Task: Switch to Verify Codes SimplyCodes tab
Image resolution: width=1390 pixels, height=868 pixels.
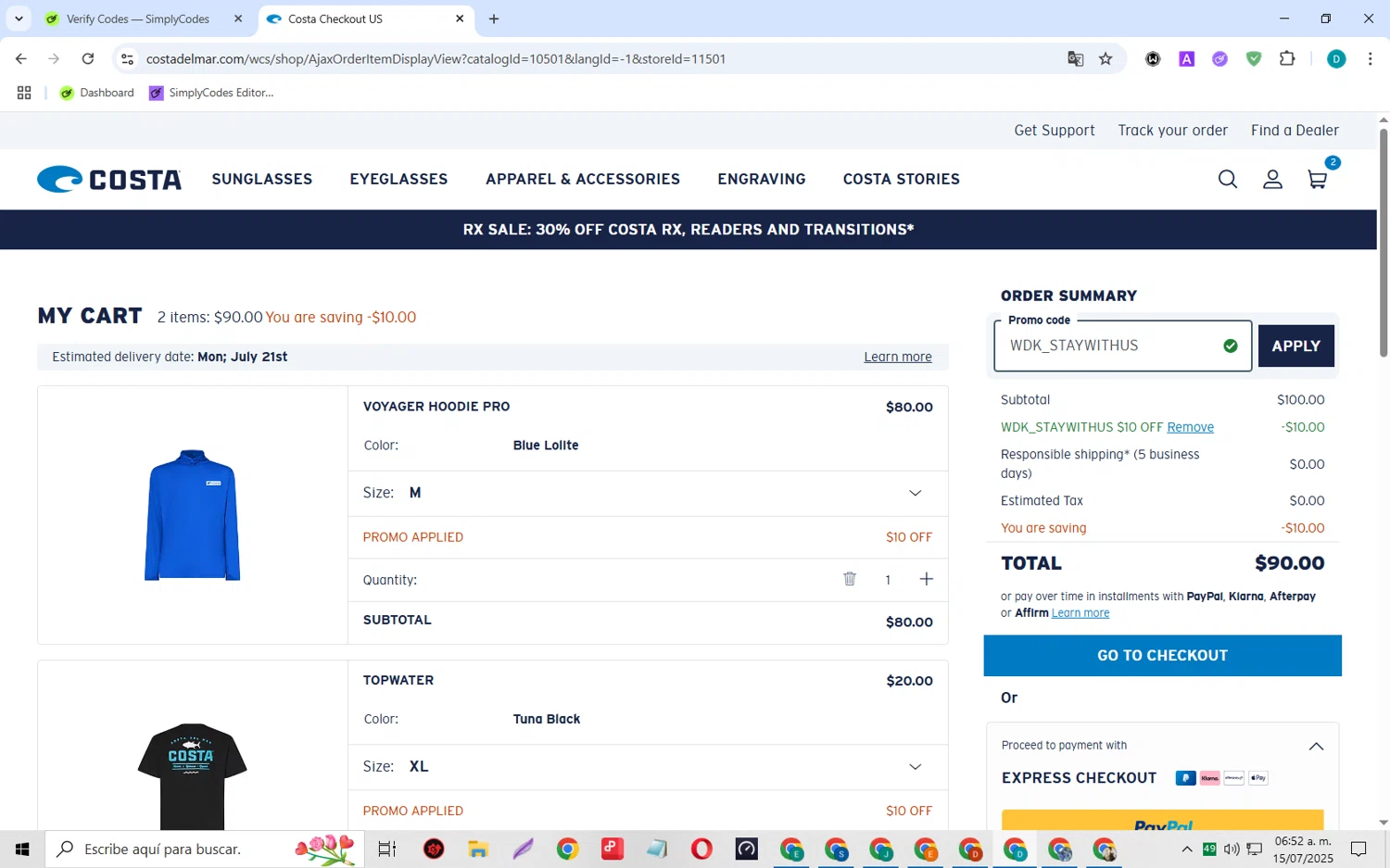Action: click(x=138, y=19)
